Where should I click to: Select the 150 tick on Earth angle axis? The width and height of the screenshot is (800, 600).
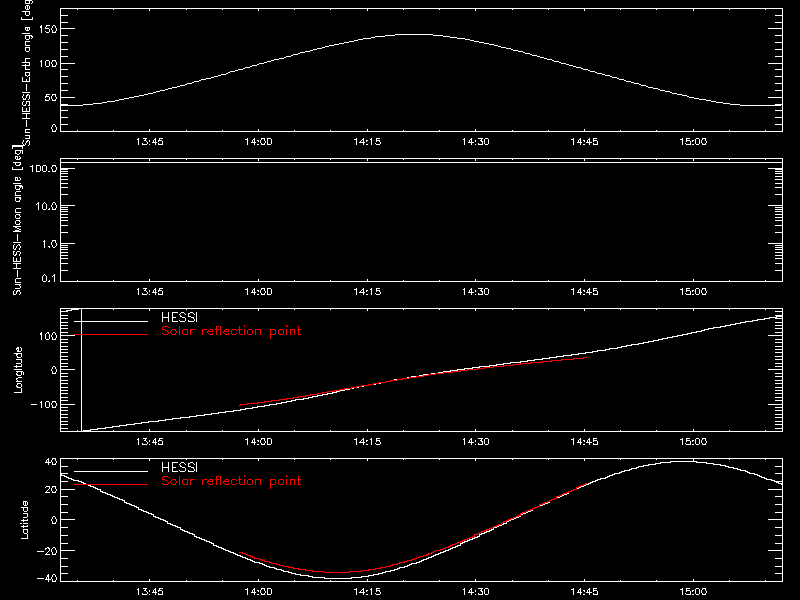47,29
